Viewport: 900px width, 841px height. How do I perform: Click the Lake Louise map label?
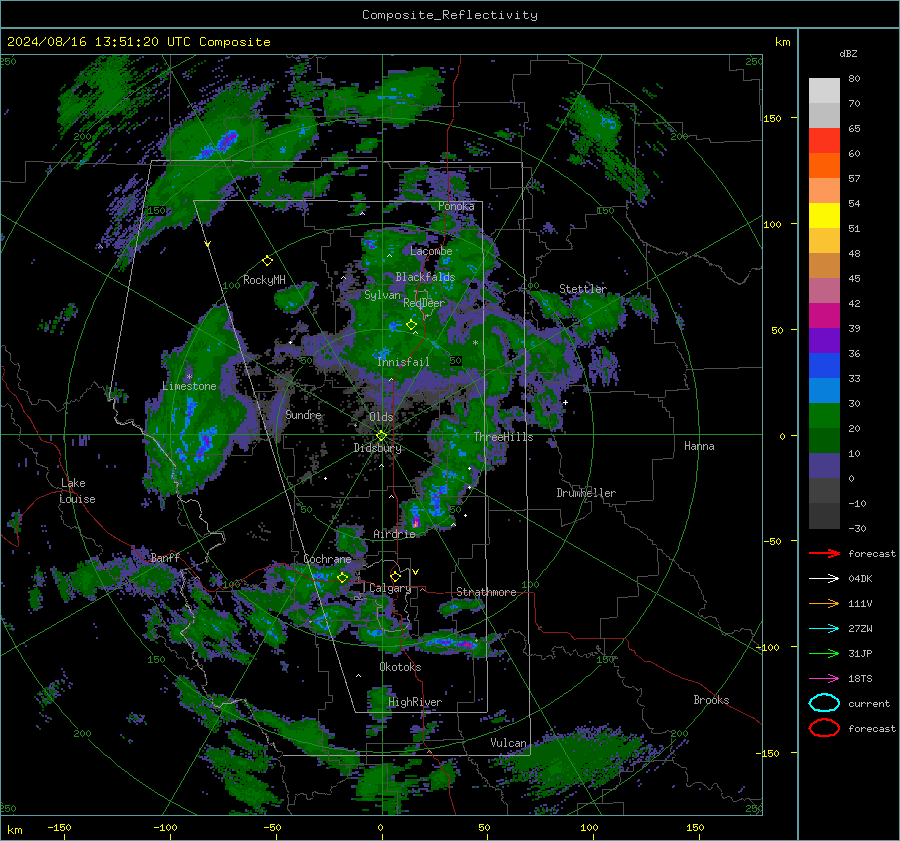click(77, 491)
